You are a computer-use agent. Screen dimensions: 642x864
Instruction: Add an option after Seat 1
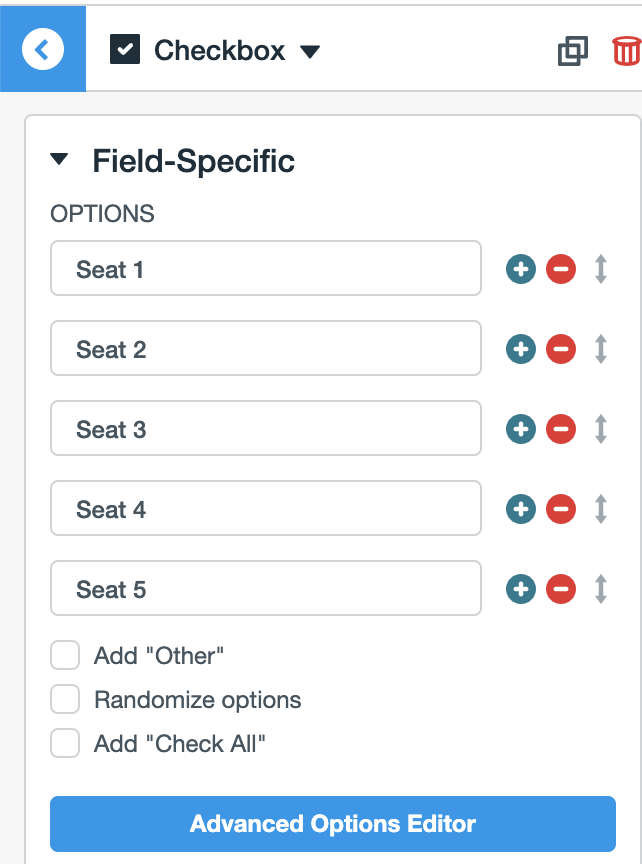coord(521,269)
